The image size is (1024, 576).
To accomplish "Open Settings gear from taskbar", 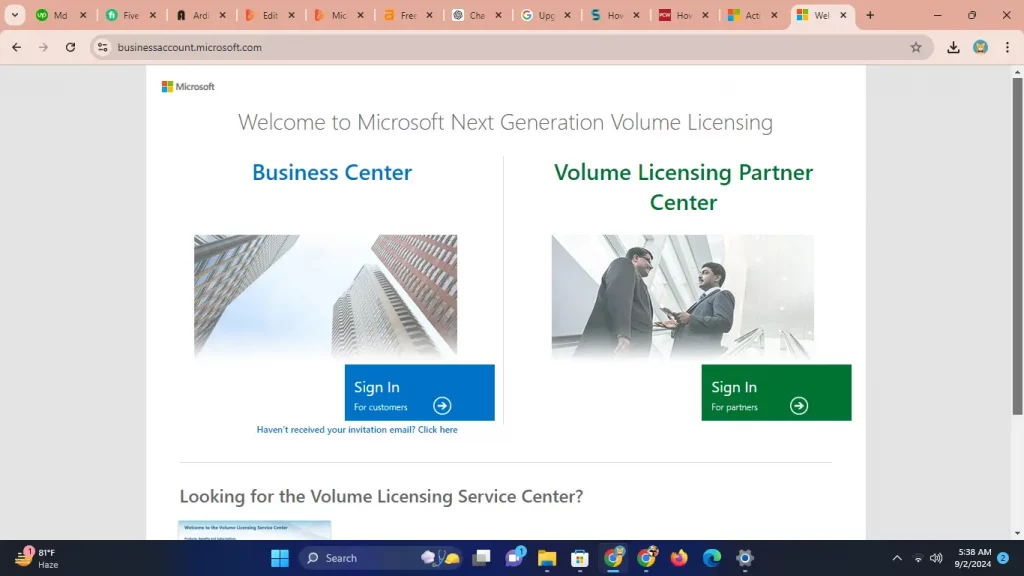I will coord(745,558).
